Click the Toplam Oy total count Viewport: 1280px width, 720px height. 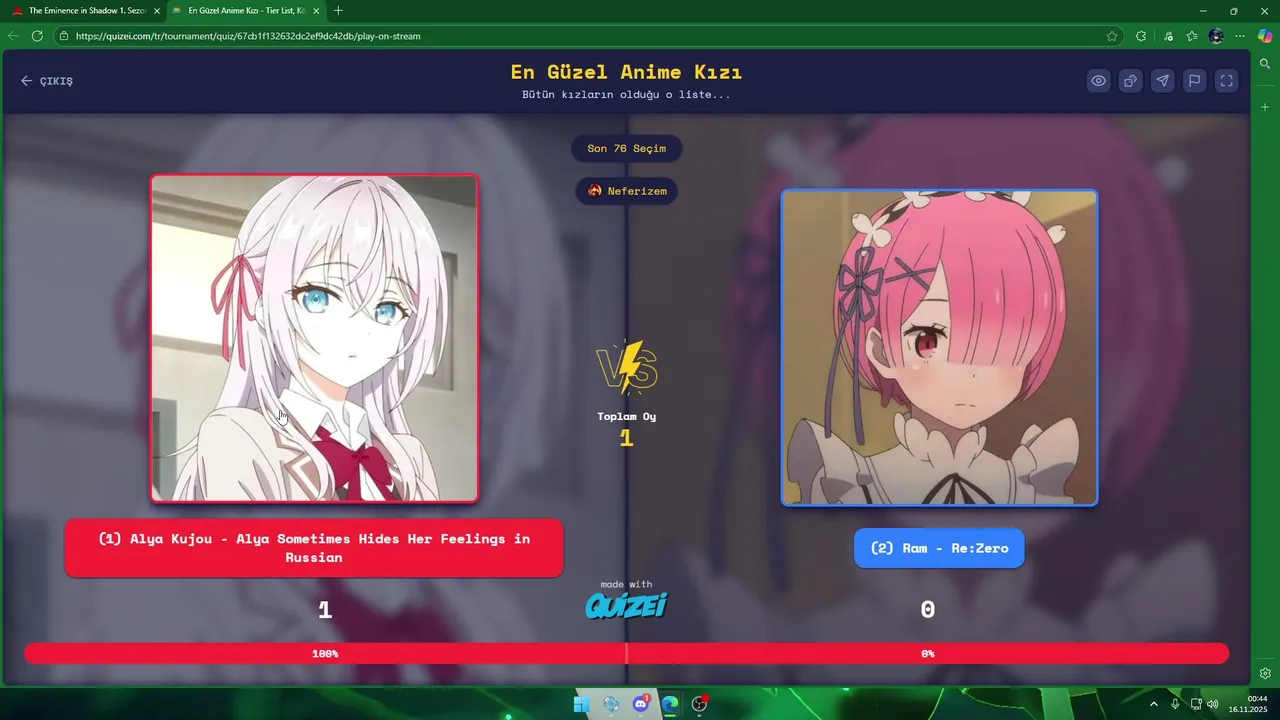[x=627, y=438]
